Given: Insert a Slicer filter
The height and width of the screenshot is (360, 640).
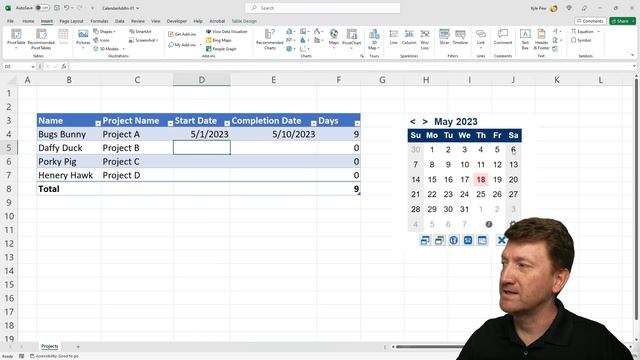Looking at the screenshot, I should [x=444, y=37].
